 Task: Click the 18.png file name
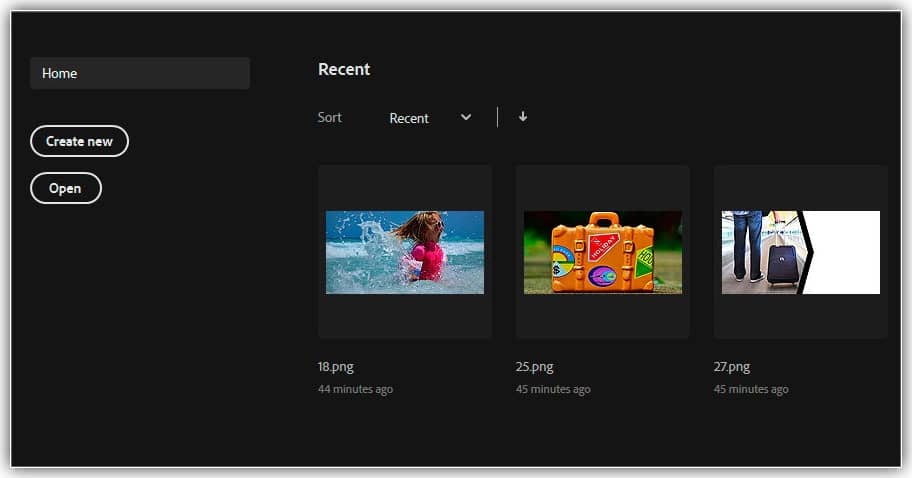coord(336,367)
